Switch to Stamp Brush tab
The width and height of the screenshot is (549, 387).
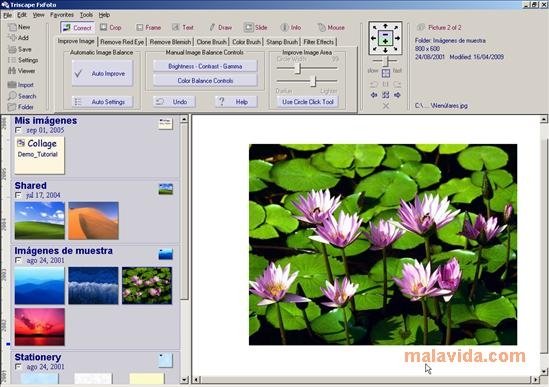tap(282, 42)
